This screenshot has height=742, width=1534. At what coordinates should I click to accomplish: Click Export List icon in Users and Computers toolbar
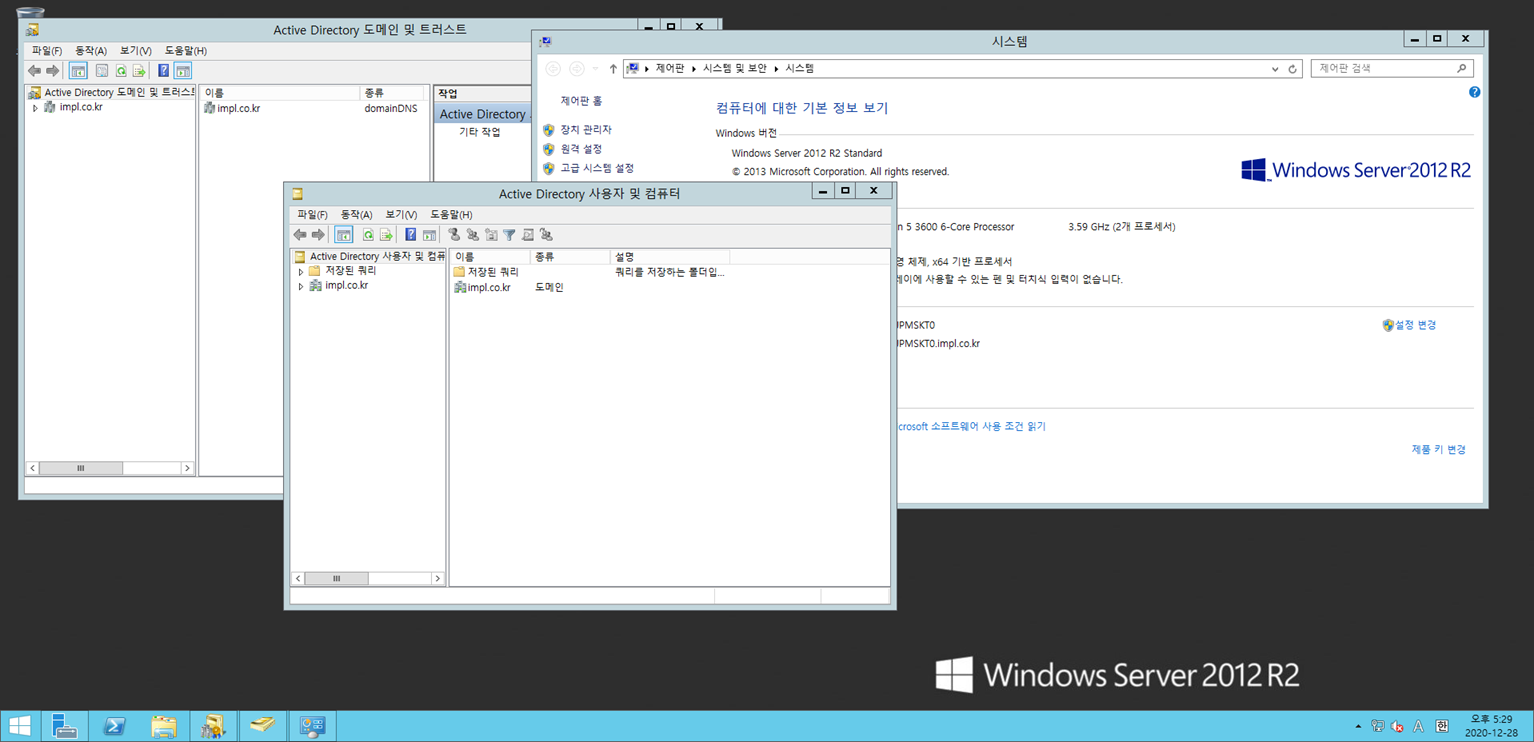coord(386,235)
